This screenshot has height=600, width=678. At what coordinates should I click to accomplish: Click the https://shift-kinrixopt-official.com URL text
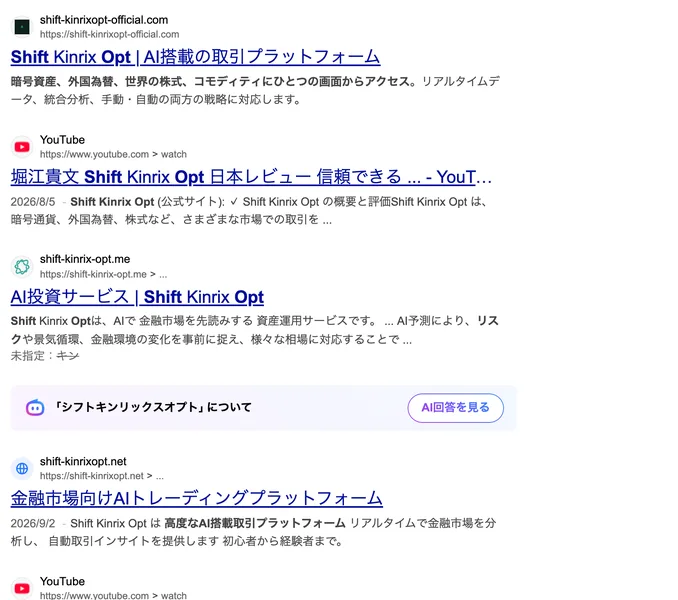pyautogui.click(x=109, y=34)
